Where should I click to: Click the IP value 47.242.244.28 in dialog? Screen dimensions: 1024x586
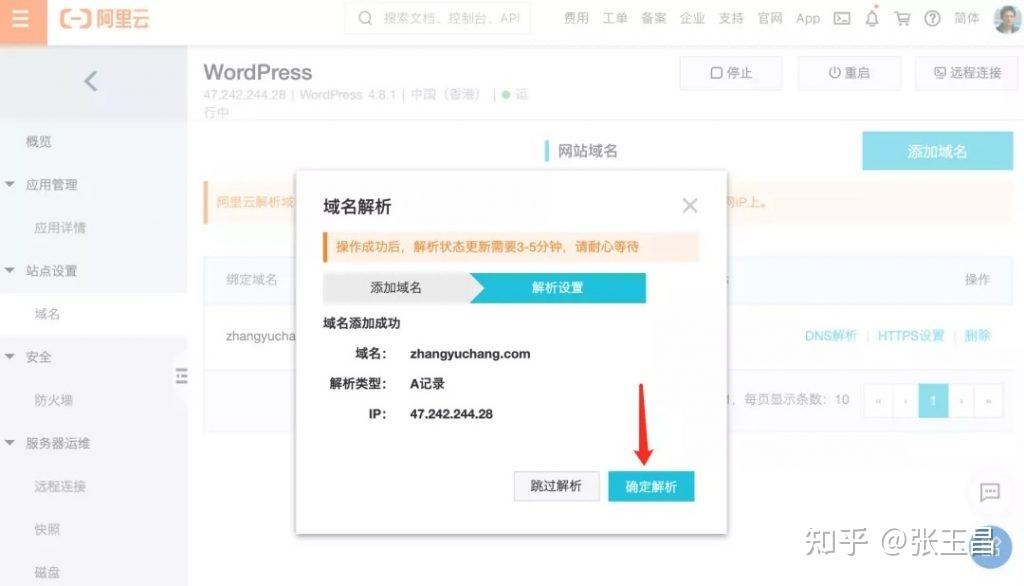tap(451, 414)
